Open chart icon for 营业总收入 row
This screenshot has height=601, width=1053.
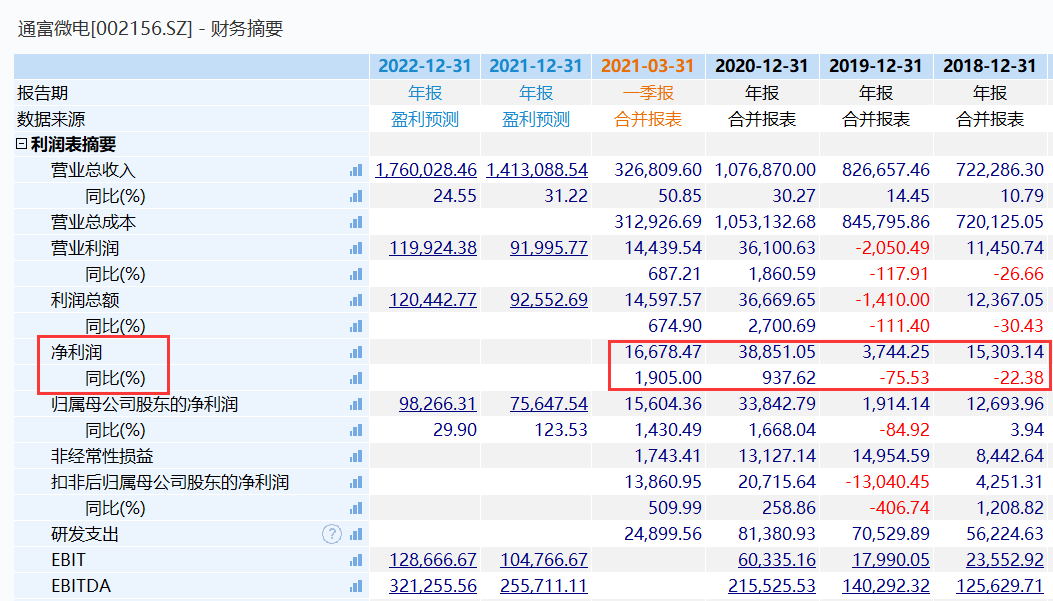tap(356, 171)
